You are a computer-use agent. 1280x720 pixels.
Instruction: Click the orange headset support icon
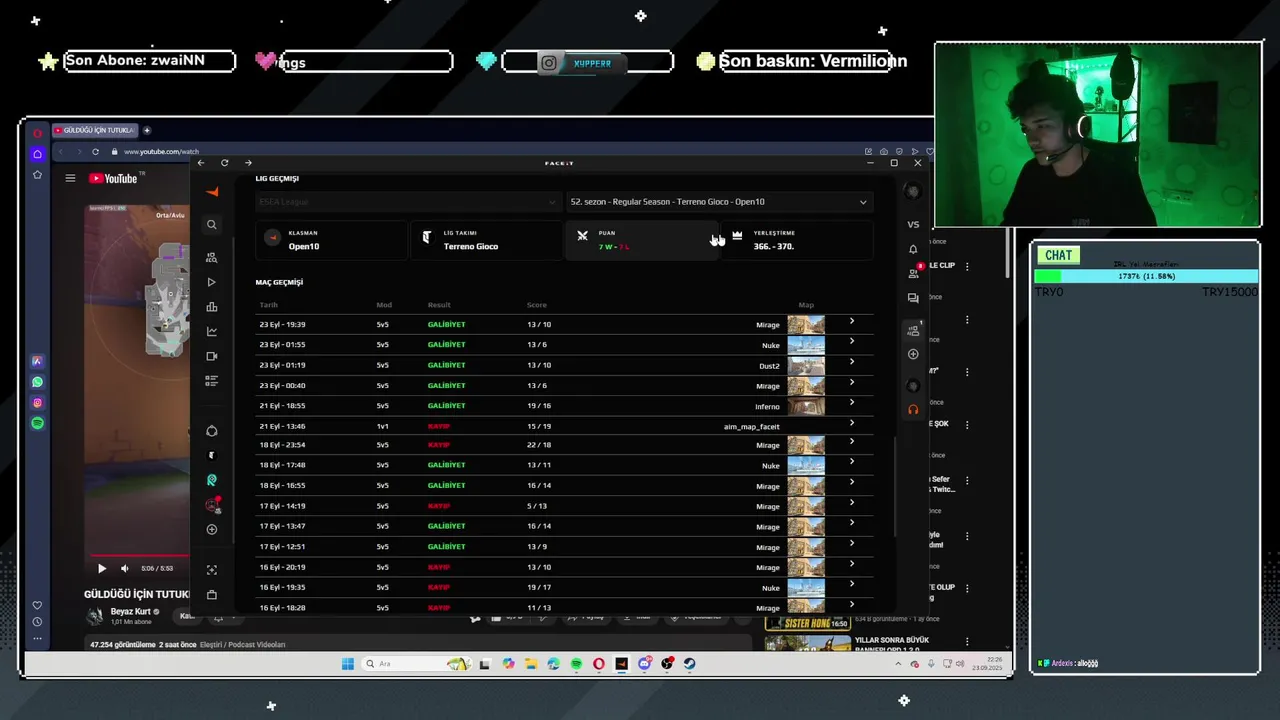coord(913,409)
